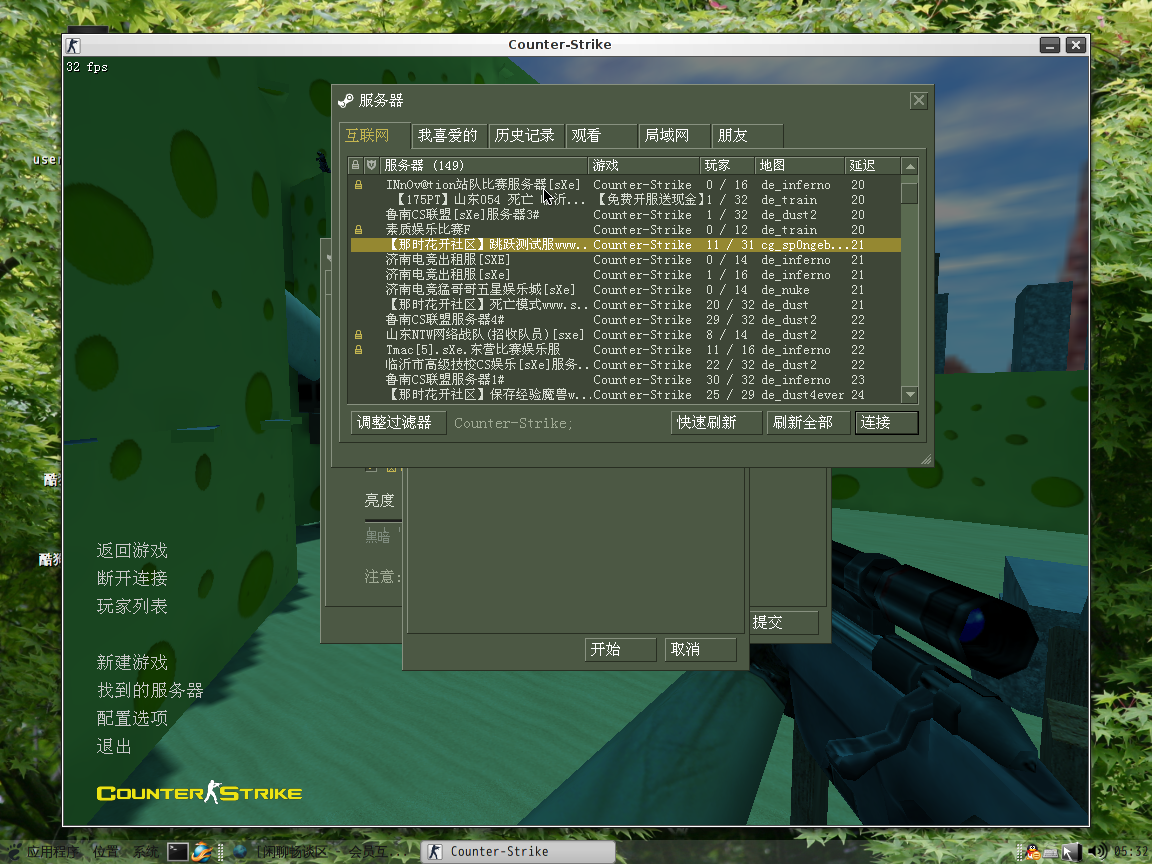Select server 【那时花开社区】保存经验魔兽

625,395
